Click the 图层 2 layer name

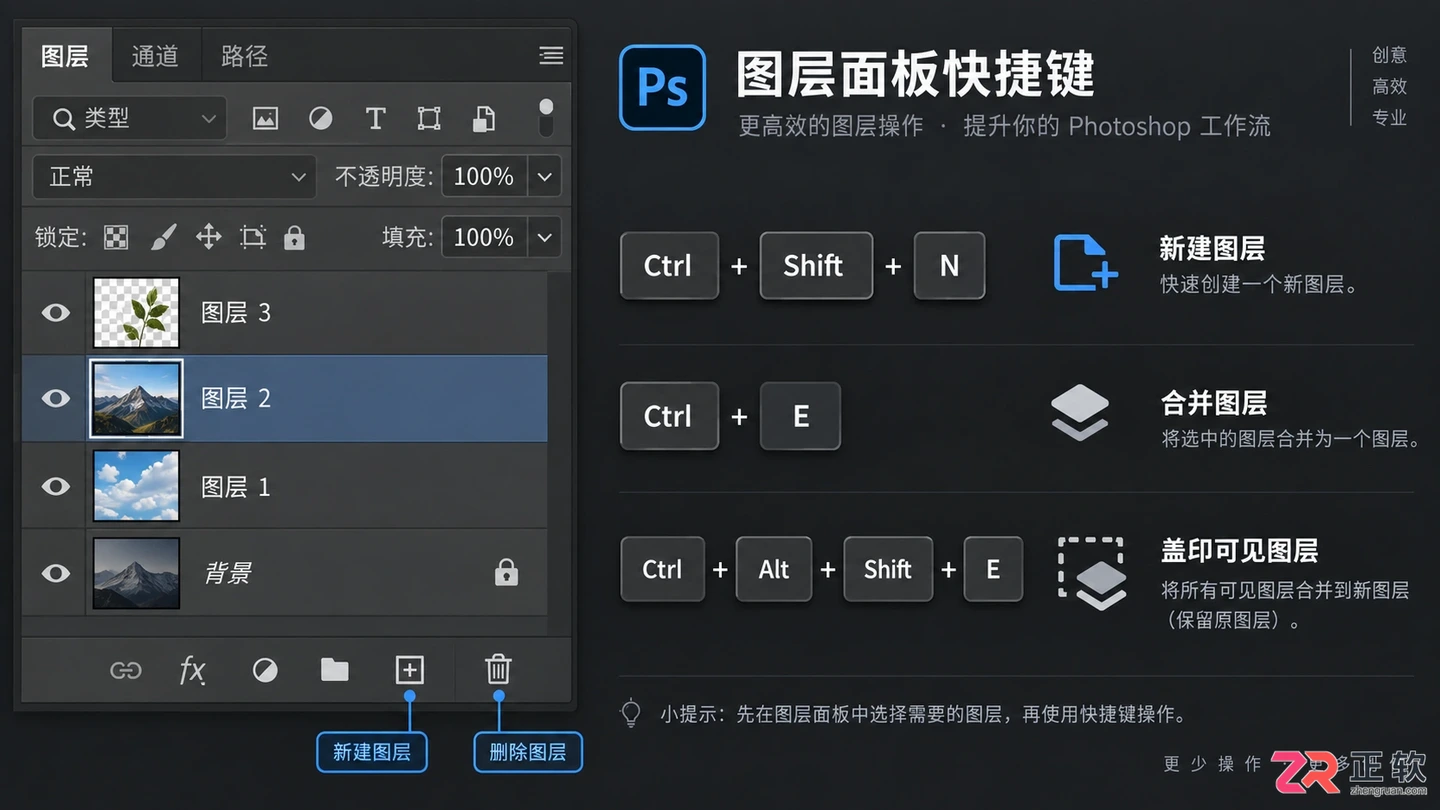coord(236,399)
